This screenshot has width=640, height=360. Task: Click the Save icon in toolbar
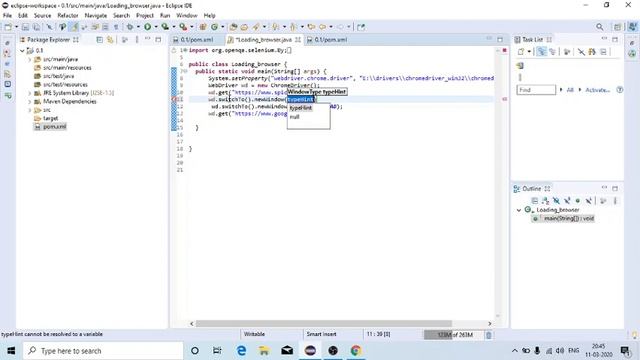[25, 27]
